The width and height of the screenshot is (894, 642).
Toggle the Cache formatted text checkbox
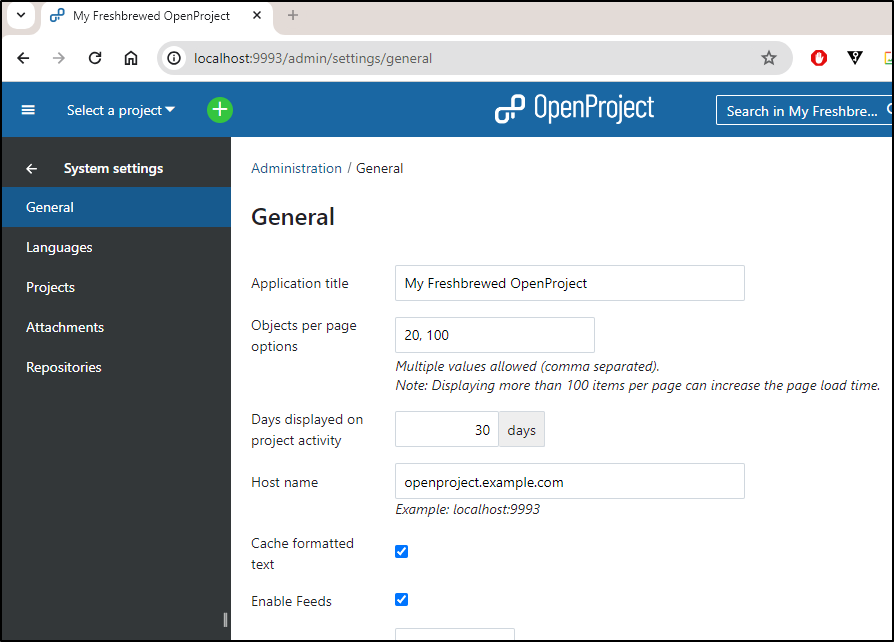401,551
